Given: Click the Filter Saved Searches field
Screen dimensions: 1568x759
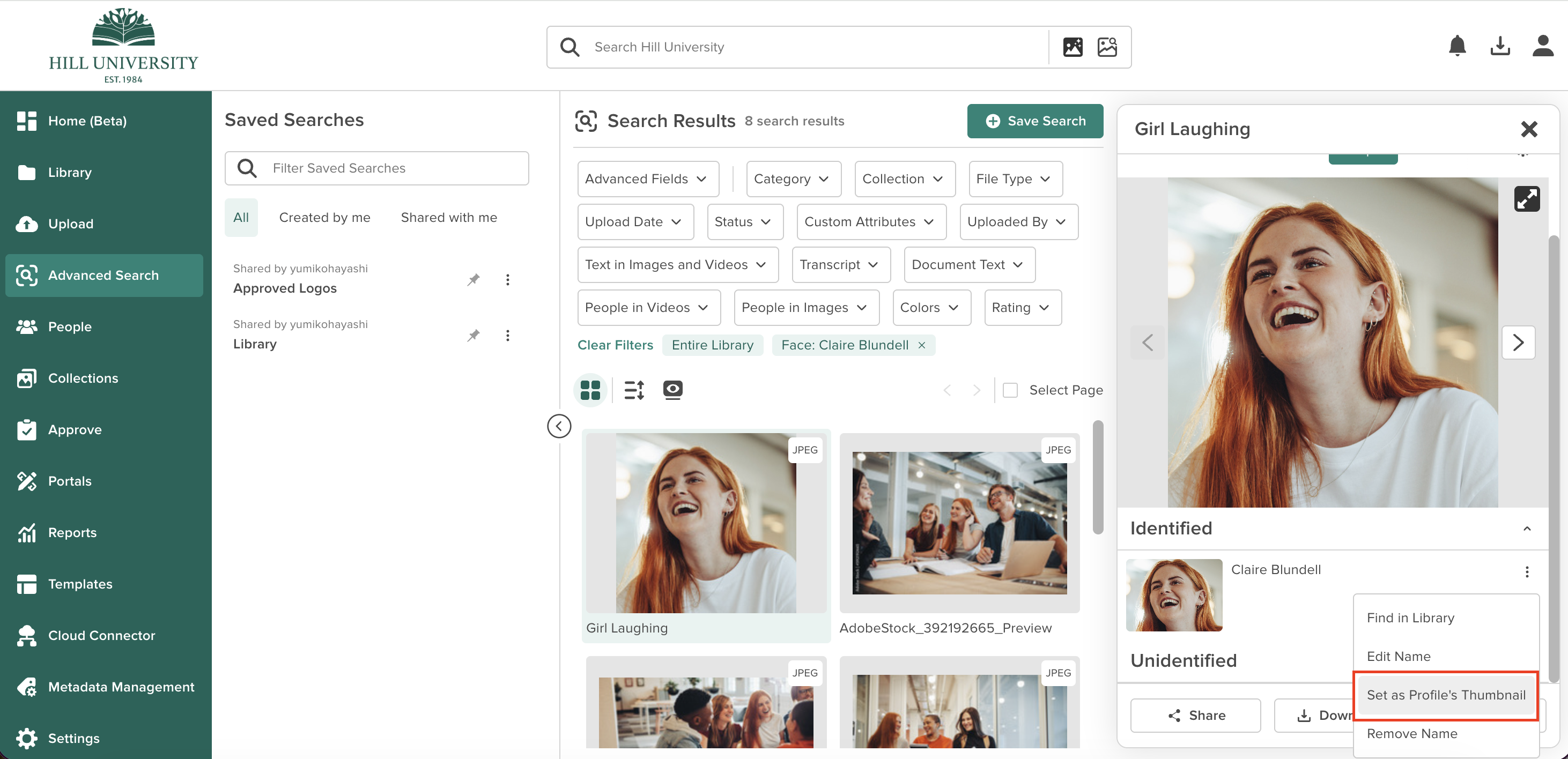Looking at the screenshot, I should (x=376, y=168).
